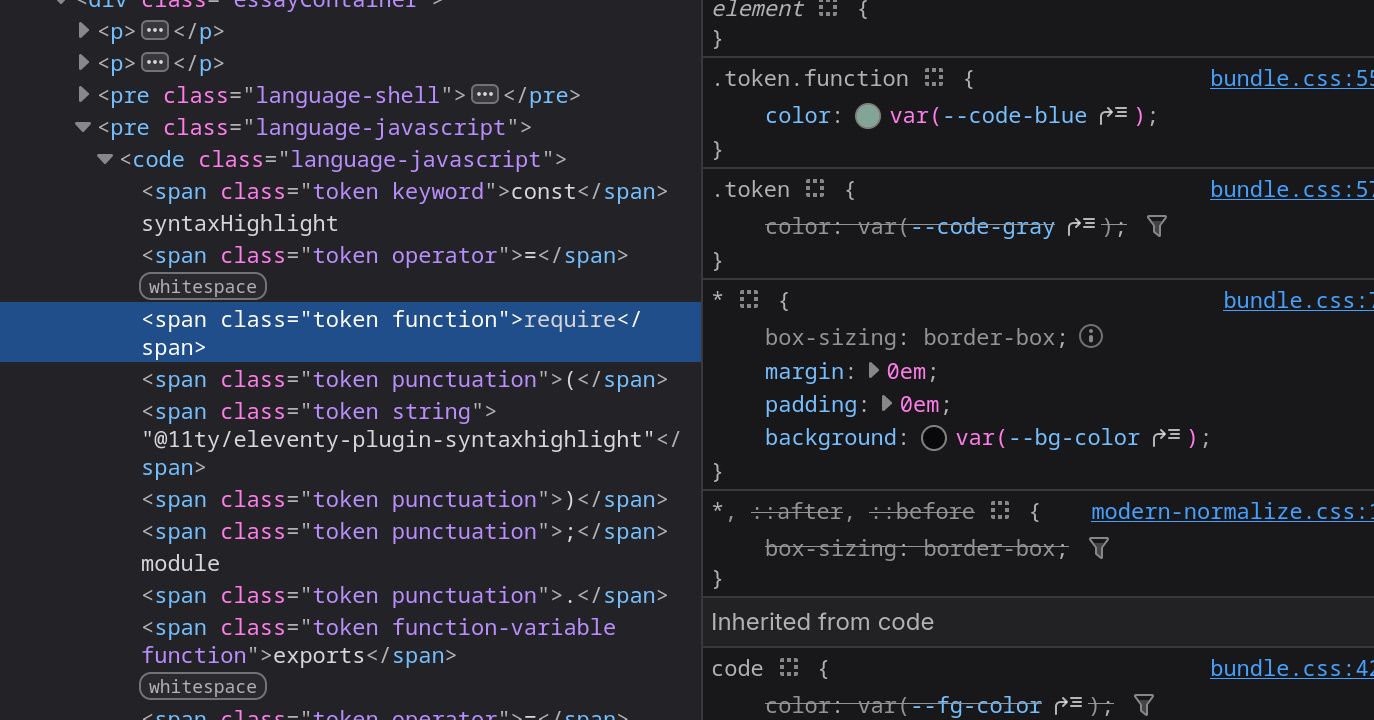The width and height of the screenshot is (1374, 720).
Task: Click the filter icon beside --code-gray color
Action: (1157, 226)
